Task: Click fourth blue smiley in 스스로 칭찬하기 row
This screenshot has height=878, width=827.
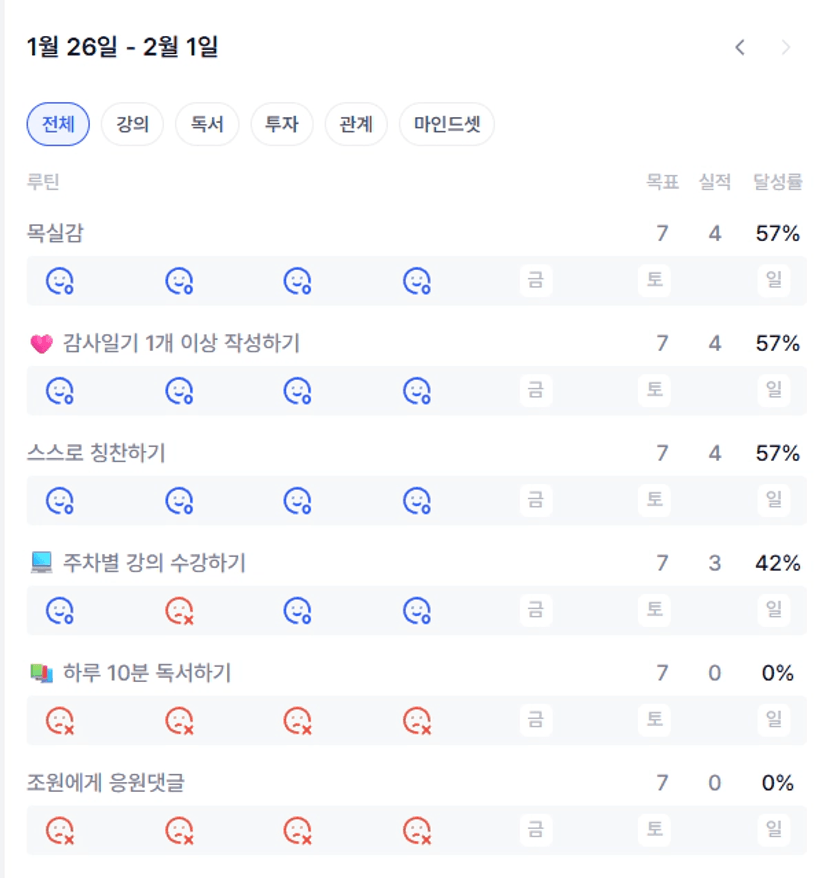Action: [x=417, y=500]
